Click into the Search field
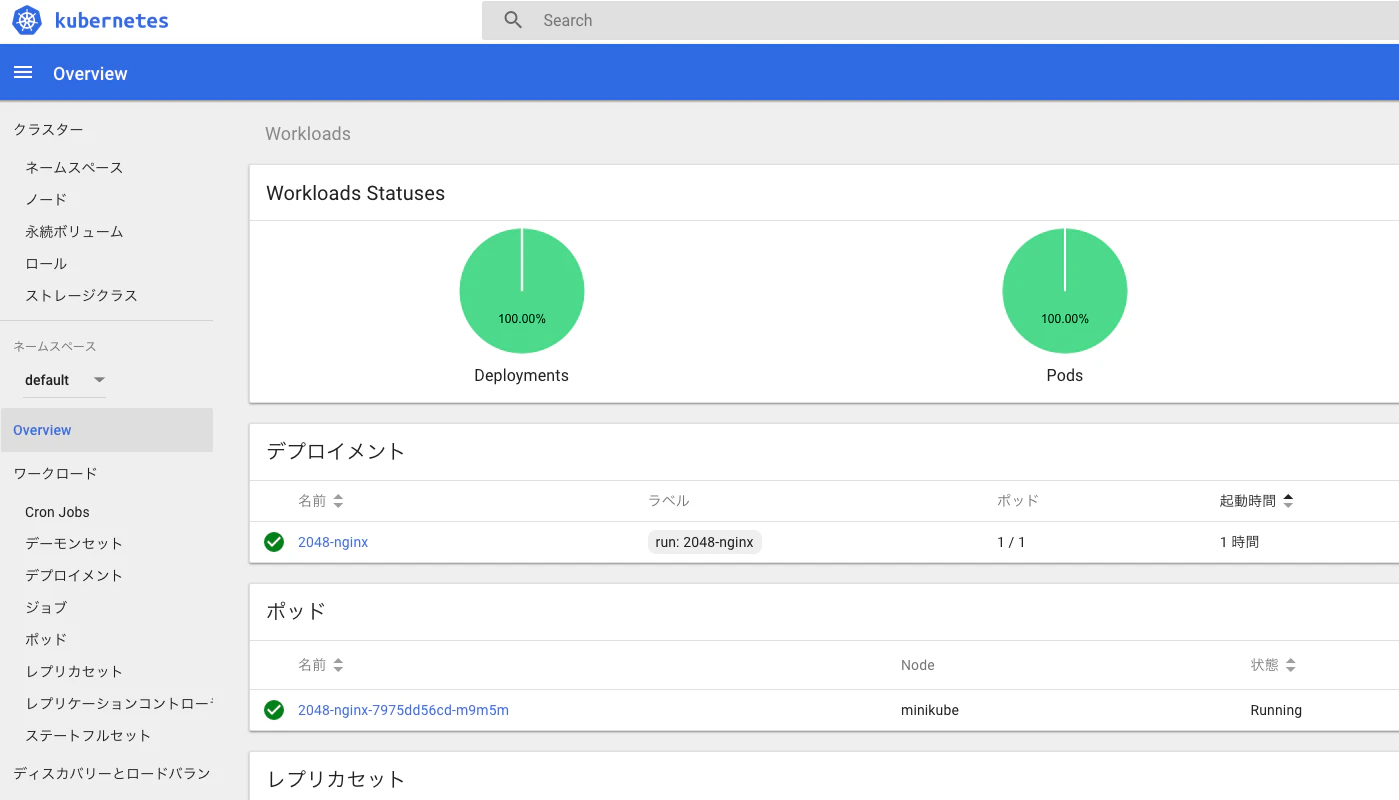The image size is (1399, 800). (940, 20)
